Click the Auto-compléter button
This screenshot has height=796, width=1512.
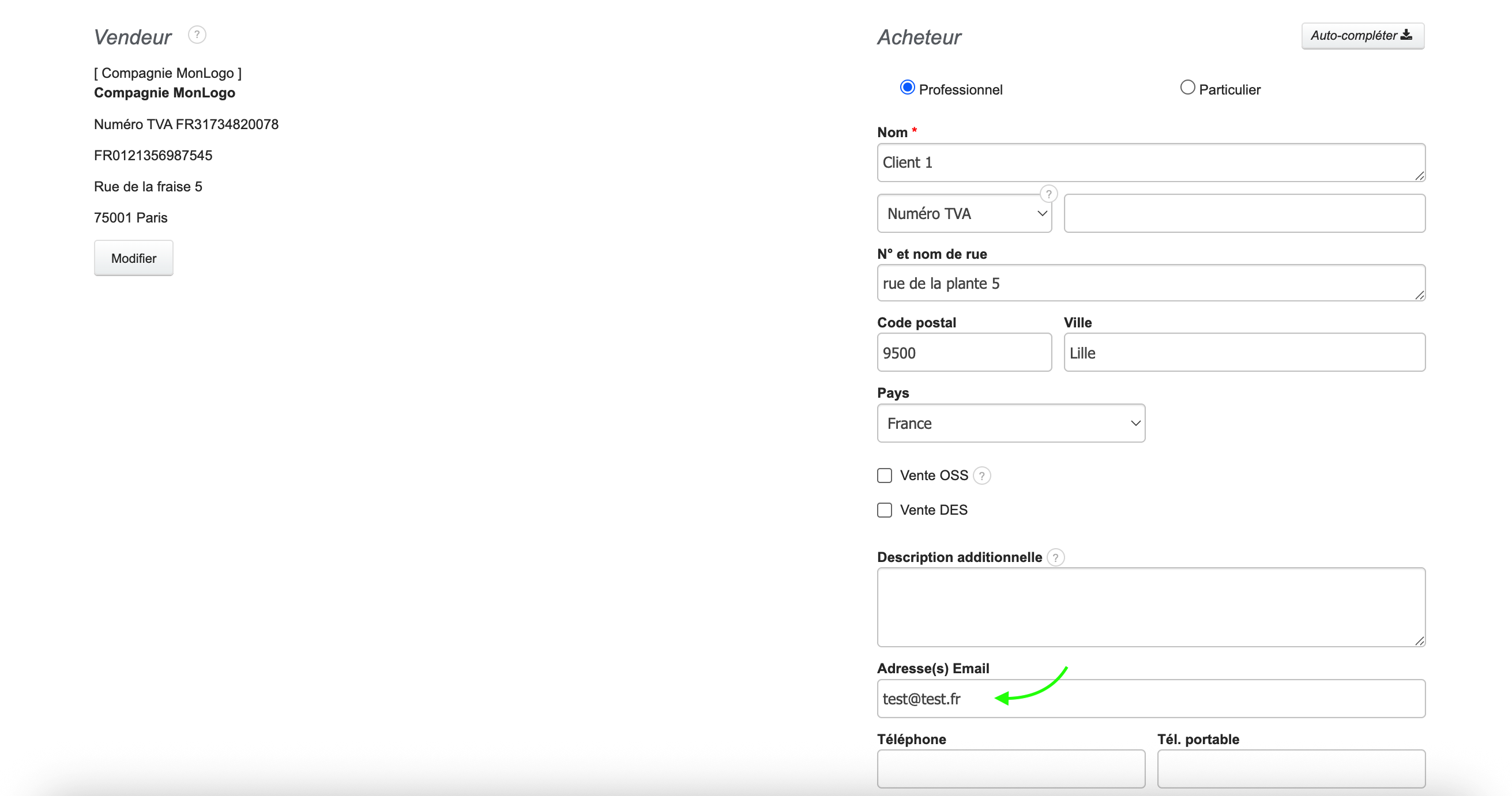[x=1362, y=36]
